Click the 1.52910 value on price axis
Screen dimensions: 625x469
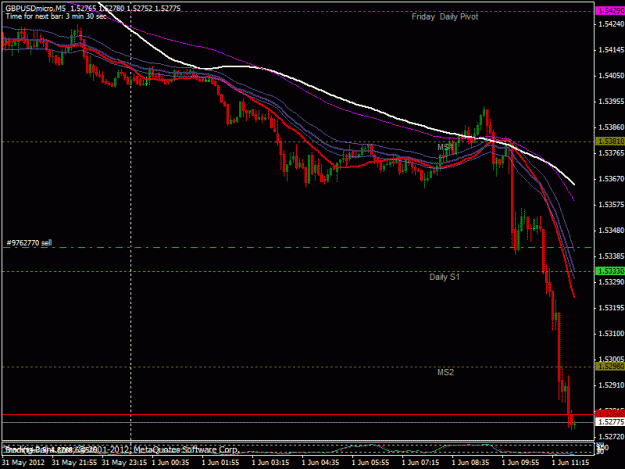611,385
